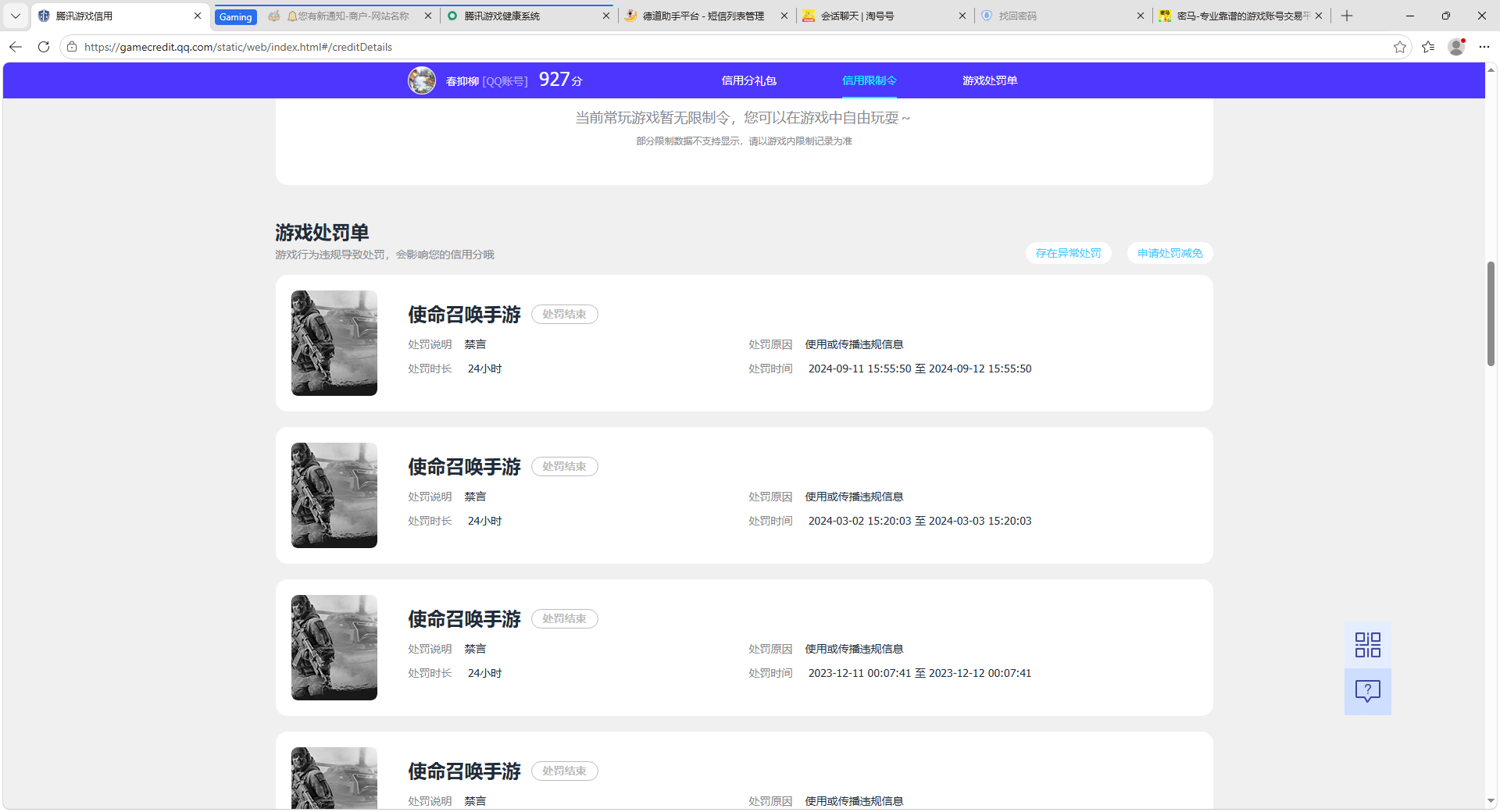Screen dimensions: 1500x812
Task: Click the 927分 credit score
Action: click(560, 80)
